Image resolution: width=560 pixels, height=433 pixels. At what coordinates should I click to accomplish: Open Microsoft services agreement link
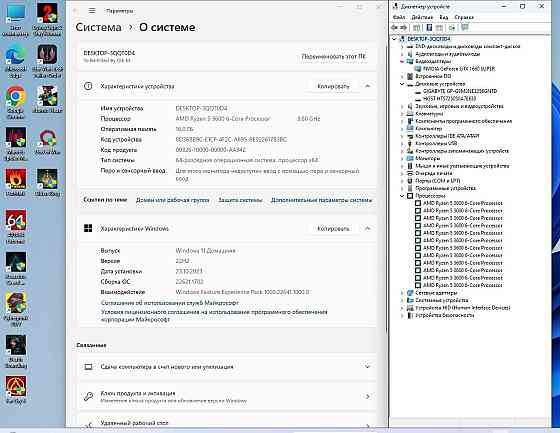(x=170, y=303)
